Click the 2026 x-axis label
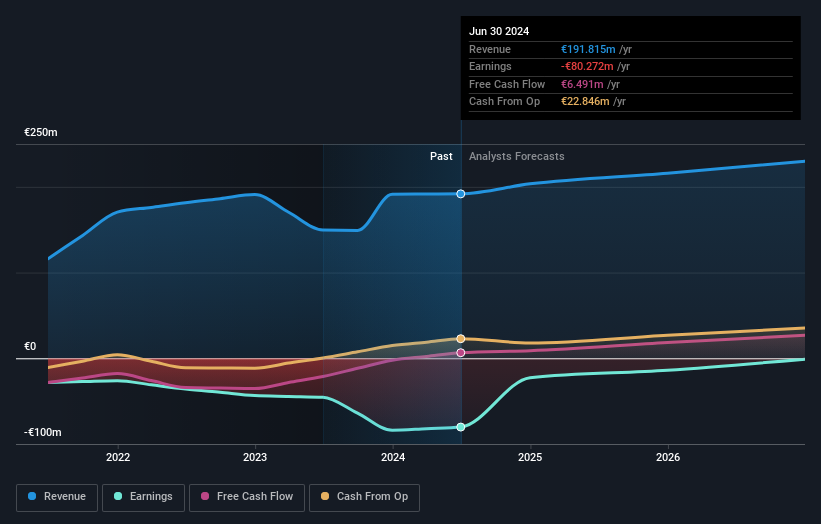 click(x=668, y=458)
